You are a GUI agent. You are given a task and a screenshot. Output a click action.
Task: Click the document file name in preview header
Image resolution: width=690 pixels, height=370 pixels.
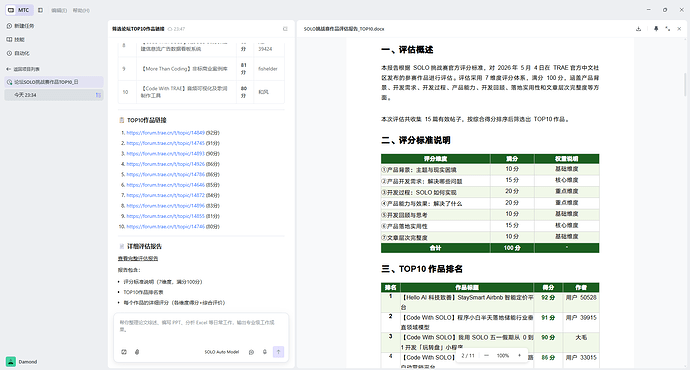coord(344,29)
